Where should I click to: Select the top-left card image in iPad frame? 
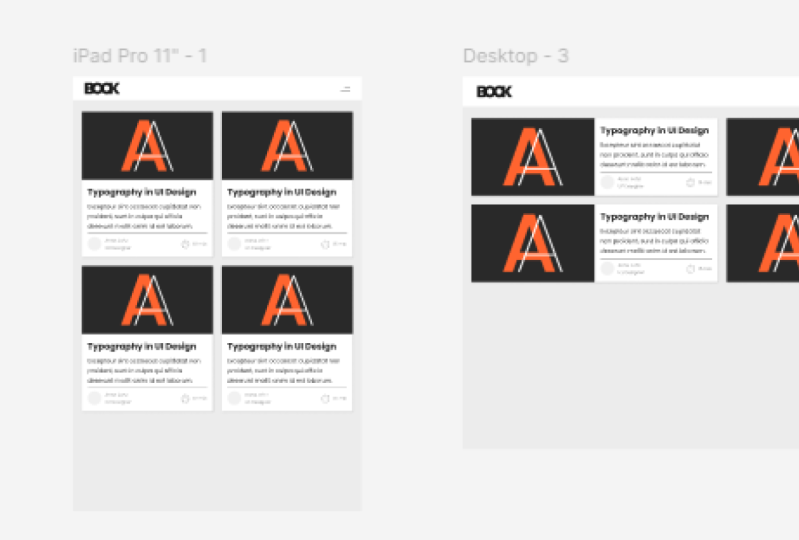[147, 146]
